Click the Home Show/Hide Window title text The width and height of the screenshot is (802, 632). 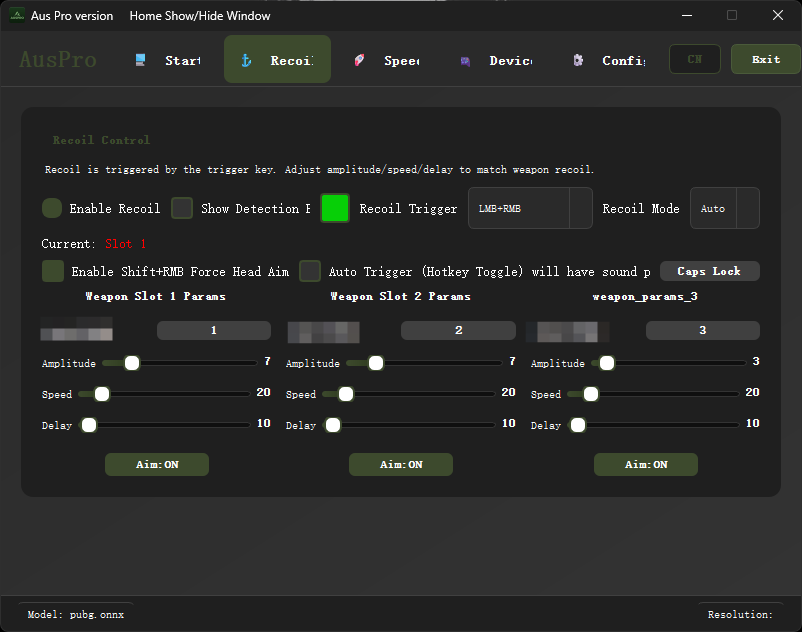point(200,16)
